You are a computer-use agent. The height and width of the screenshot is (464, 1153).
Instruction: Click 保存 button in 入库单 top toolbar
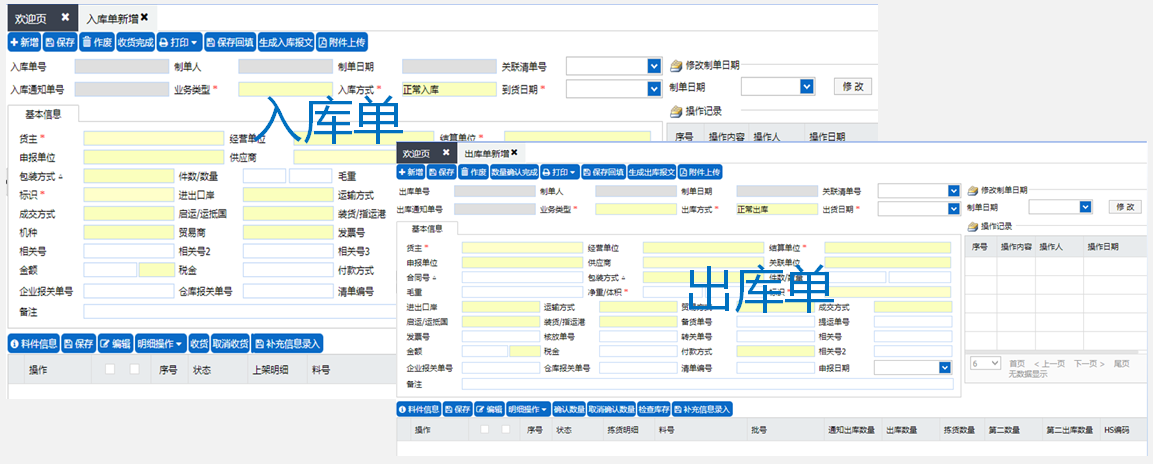(x=60, y=43)
